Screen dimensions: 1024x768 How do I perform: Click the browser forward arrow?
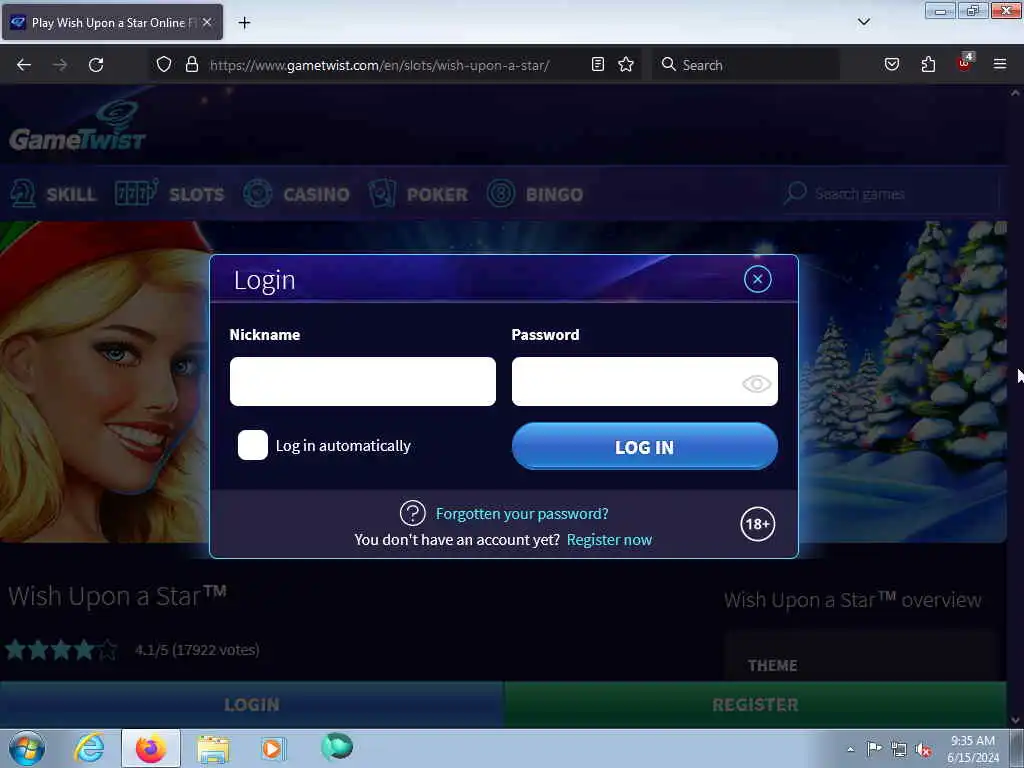tap(59, 65)
